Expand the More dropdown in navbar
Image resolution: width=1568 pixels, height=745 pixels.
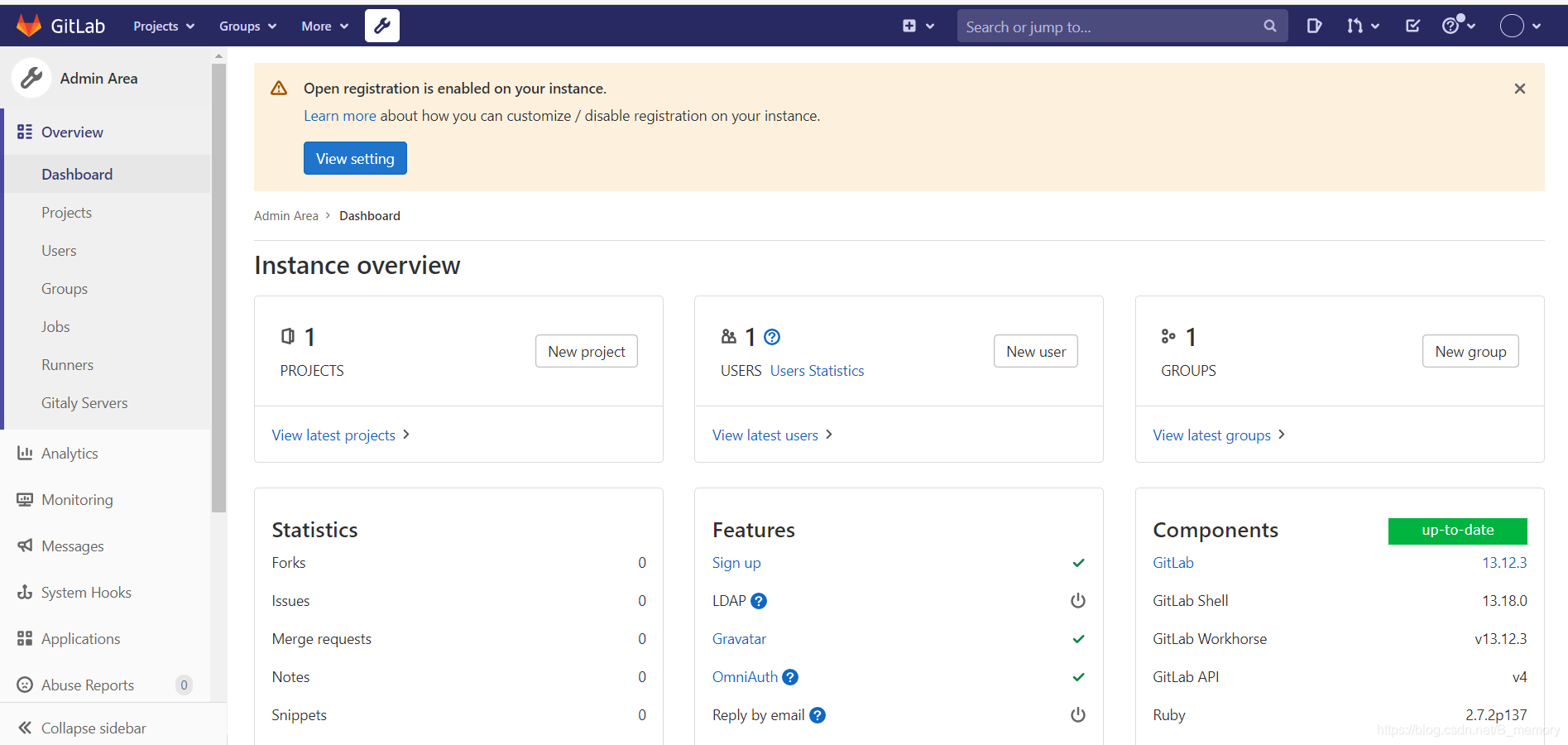[x=324, y=26]
